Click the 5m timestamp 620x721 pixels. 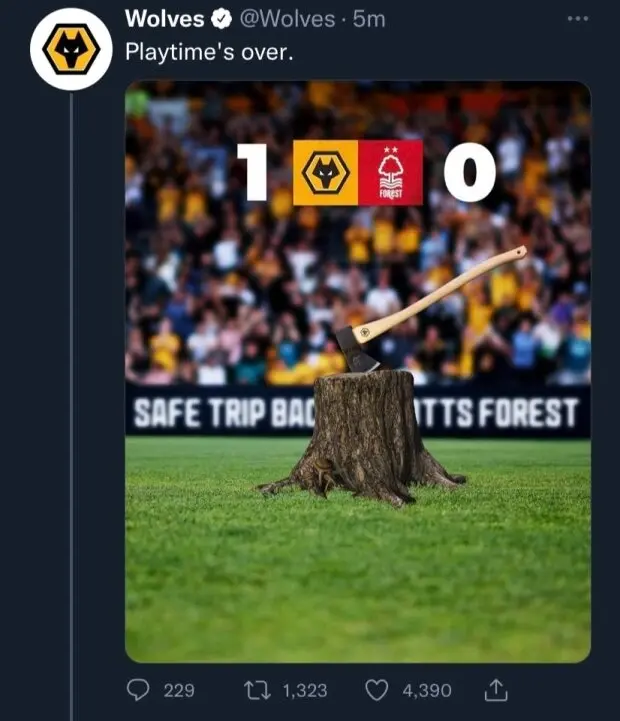tap(369, 20)
